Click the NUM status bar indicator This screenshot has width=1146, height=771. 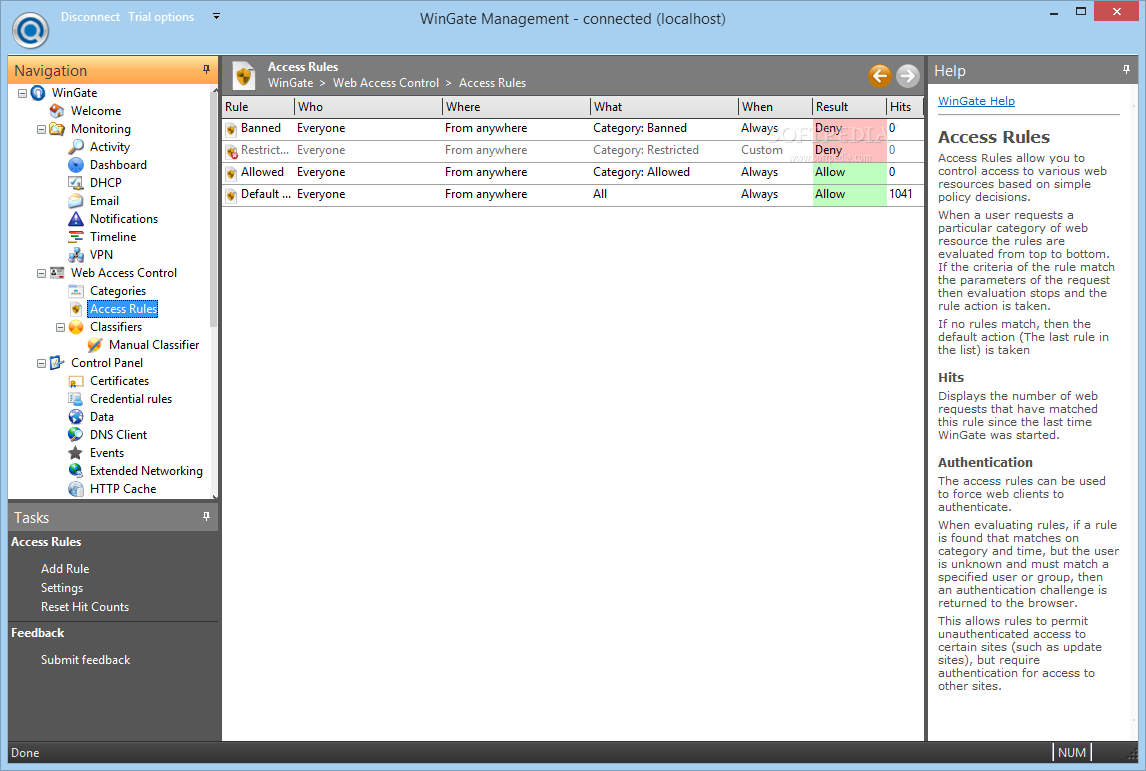1071,753
